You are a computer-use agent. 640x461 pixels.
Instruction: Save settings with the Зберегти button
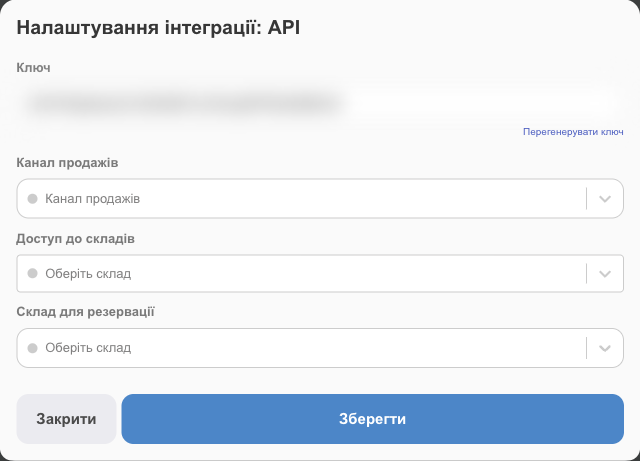(372, 419)
